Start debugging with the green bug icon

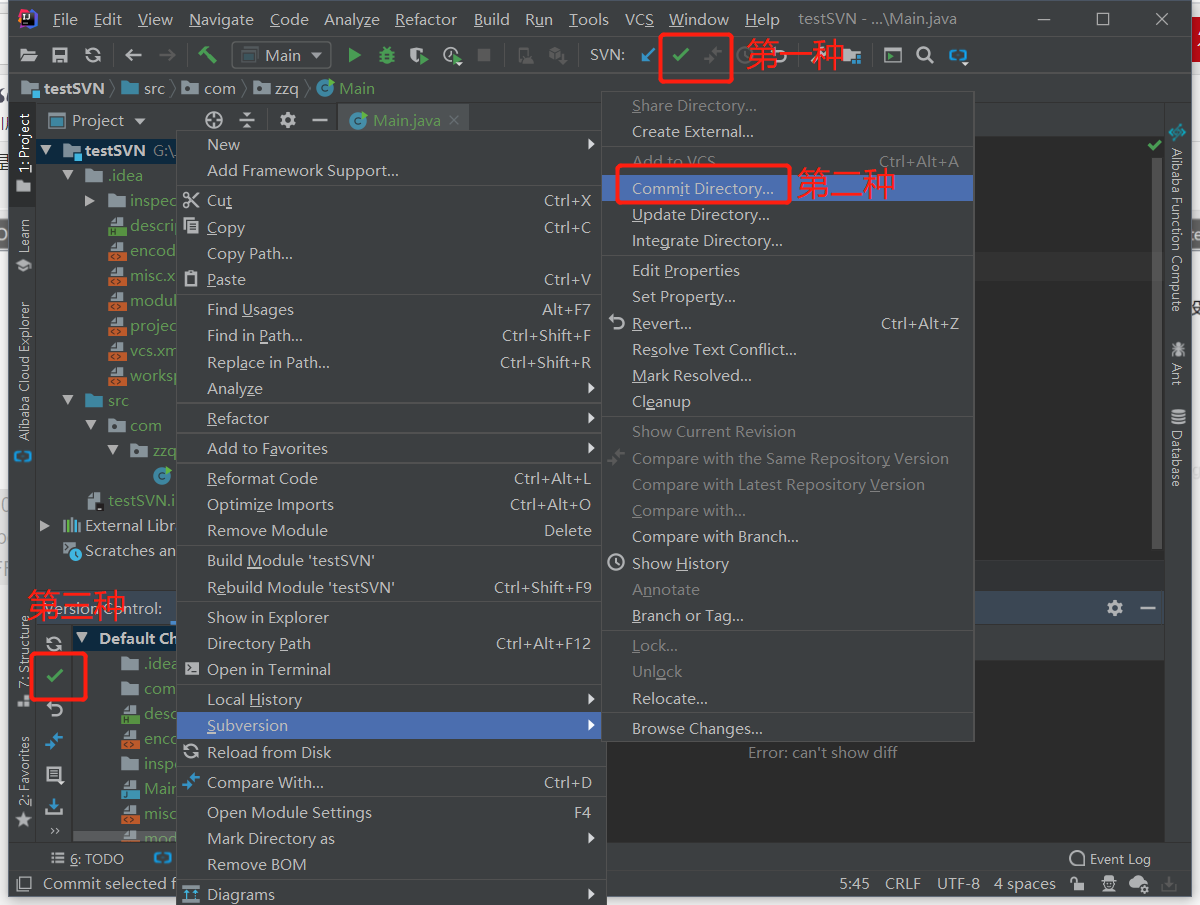click(387, 56)
